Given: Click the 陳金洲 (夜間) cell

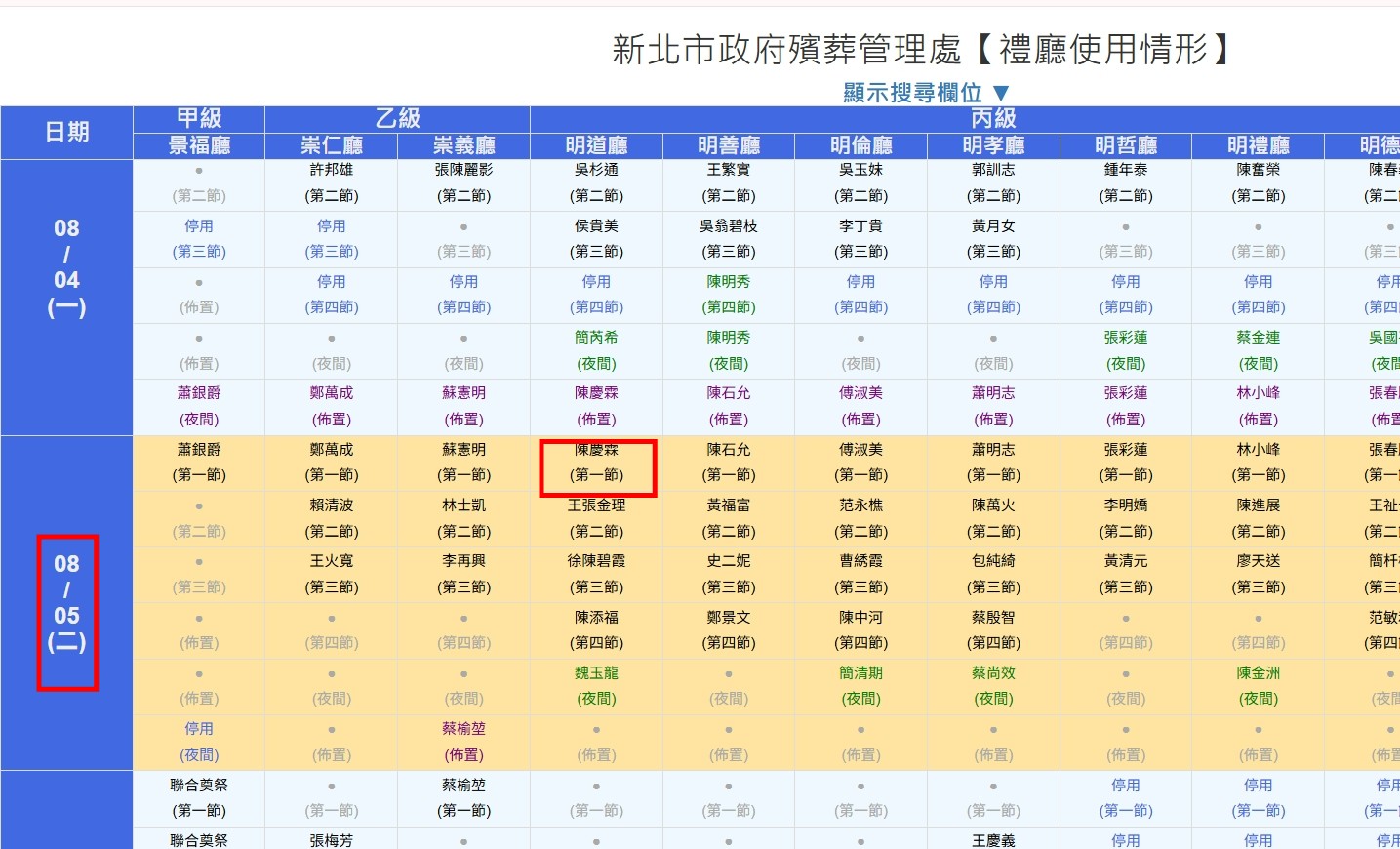Looking at the screenshot, I should pyautogui.click(x=1259, y=686).
